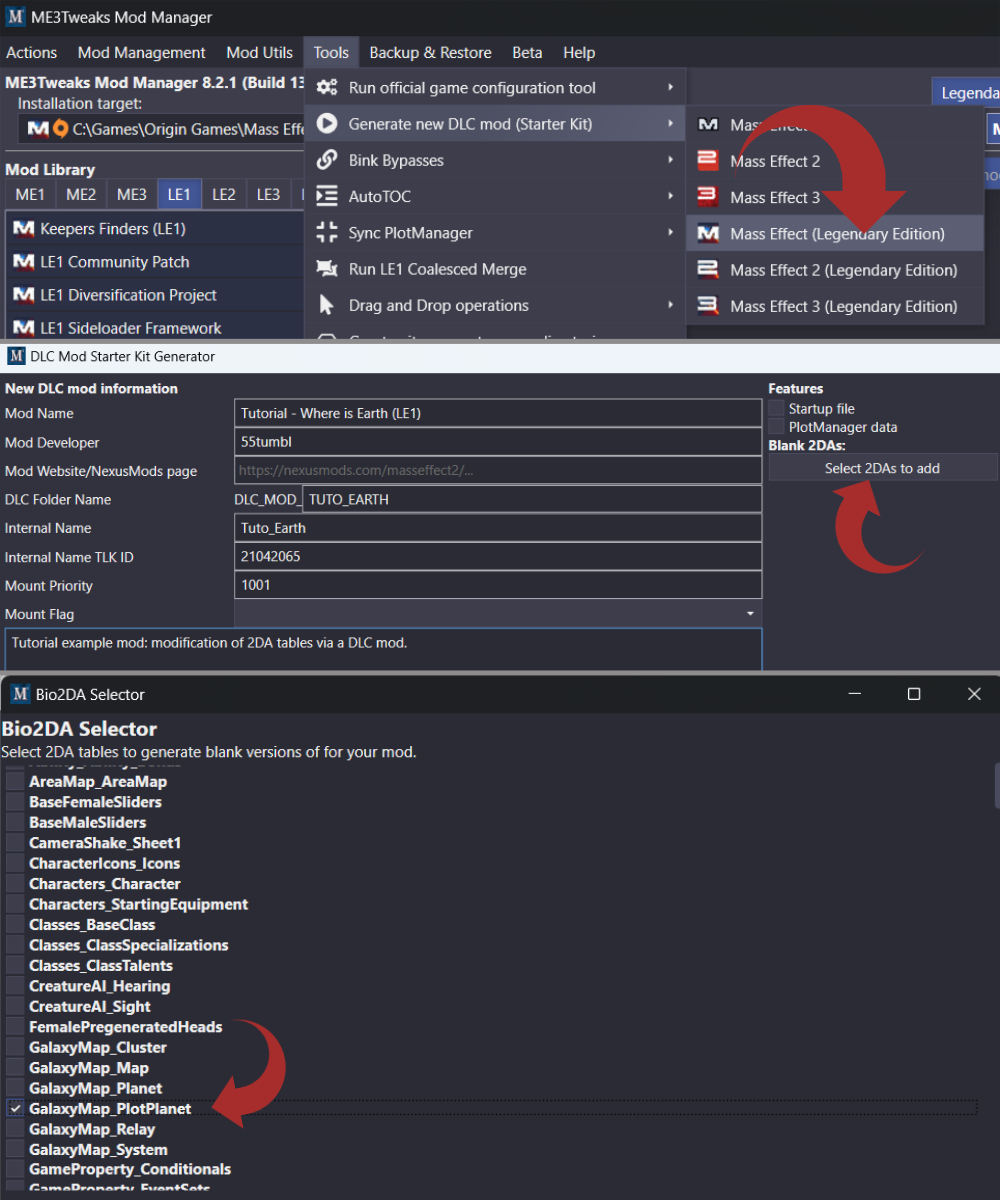Screen dimensions: 1000x1200
Task: Click the Mount Priority field showing 1001
Action: pos(498,585)
